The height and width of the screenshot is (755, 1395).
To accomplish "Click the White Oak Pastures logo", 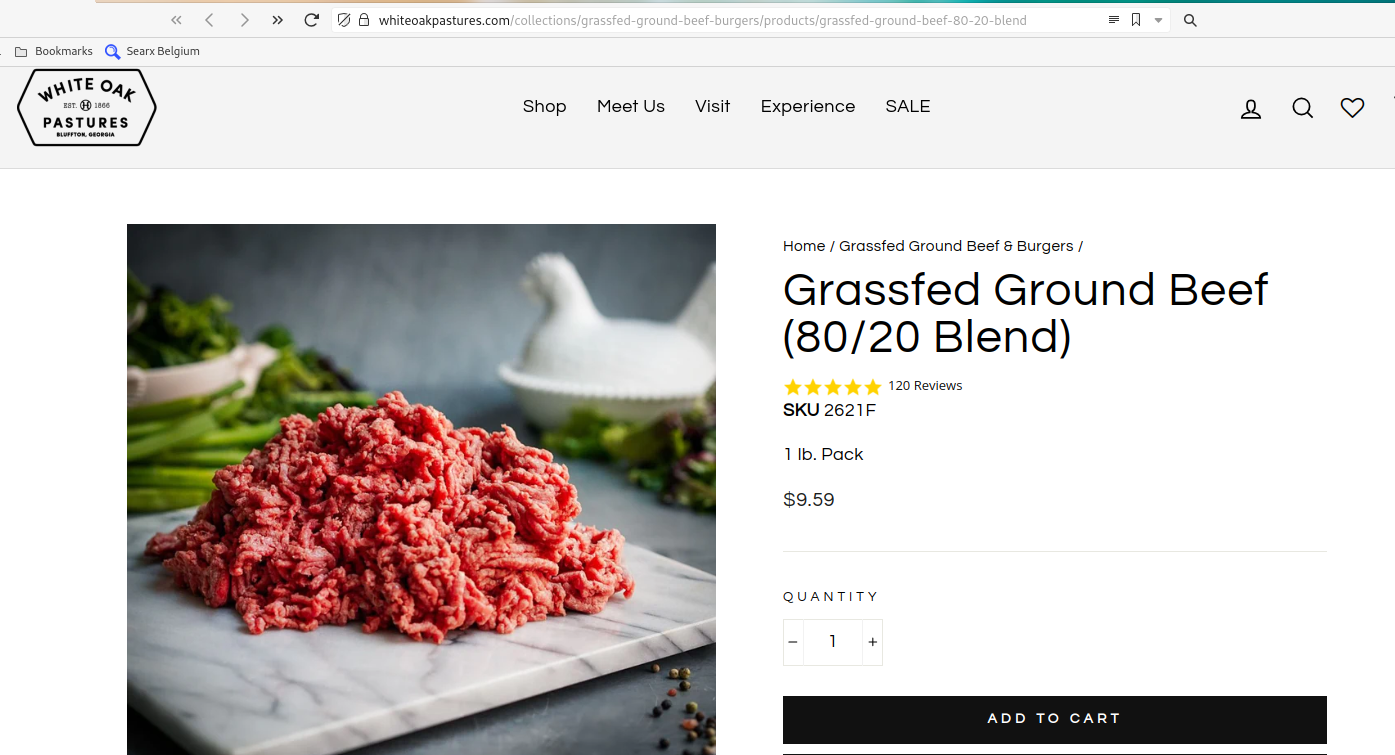I will point(87,107).
